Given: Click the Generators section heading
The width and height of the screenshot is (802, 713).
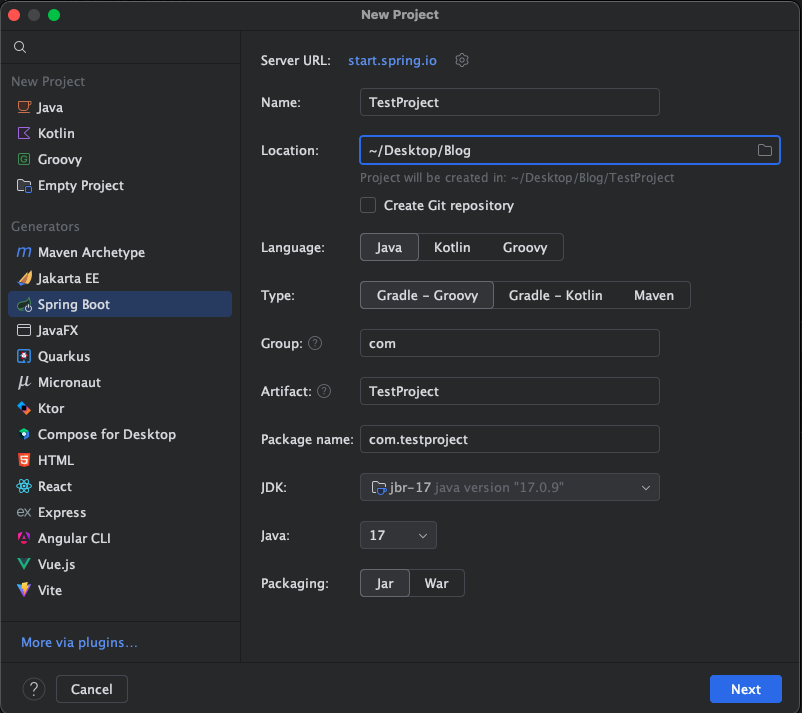Looking at the screenshot, I should 46,227.
